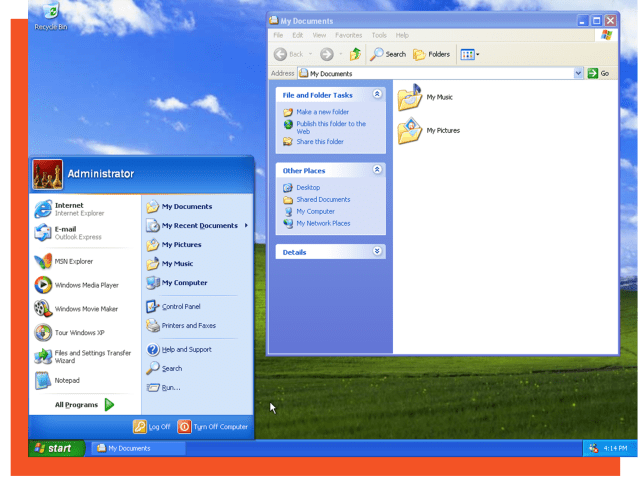Open Control Panel

174,307
